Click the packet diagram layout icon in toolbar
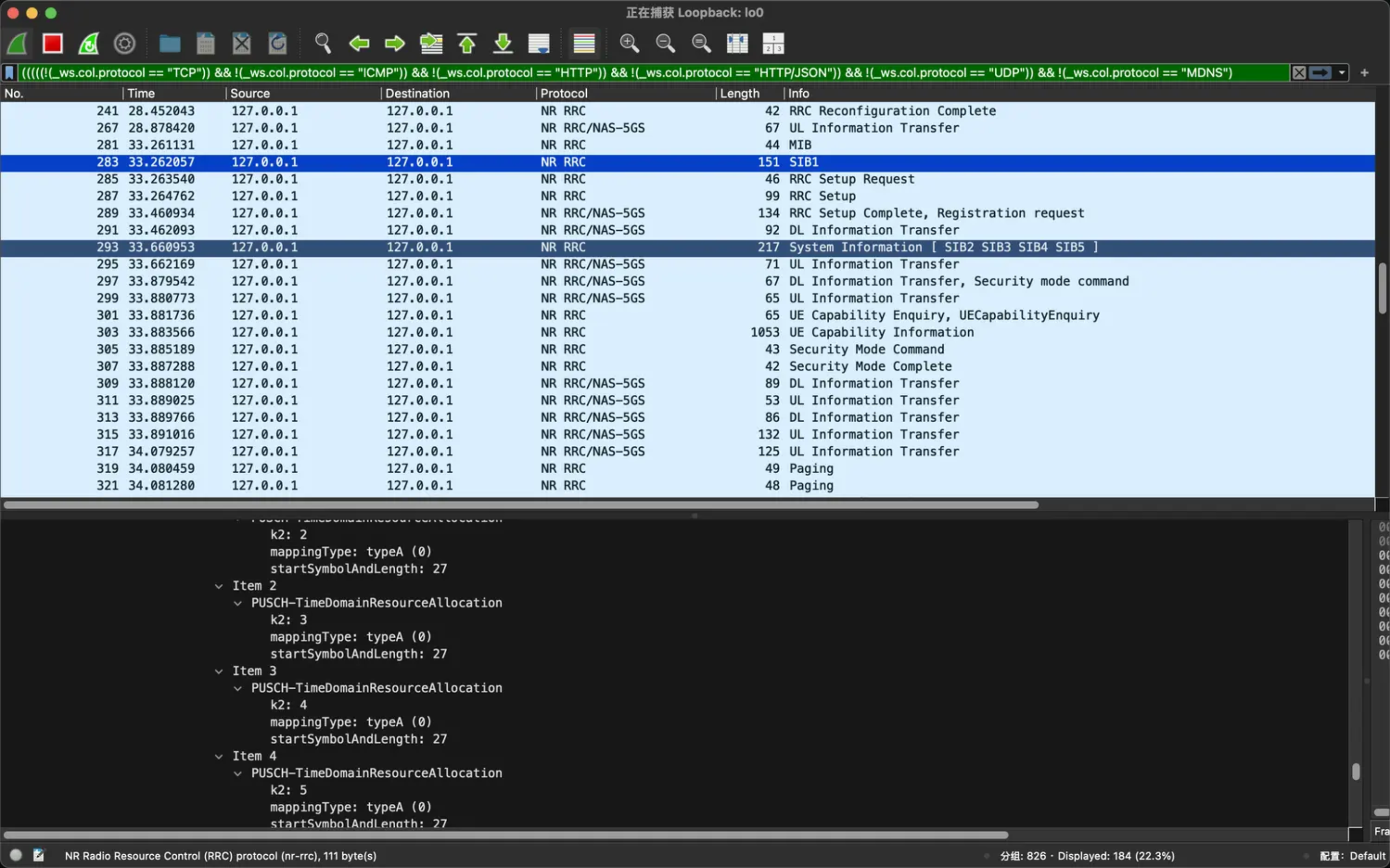Viewport: 1390px width, 868px height. 773,43
